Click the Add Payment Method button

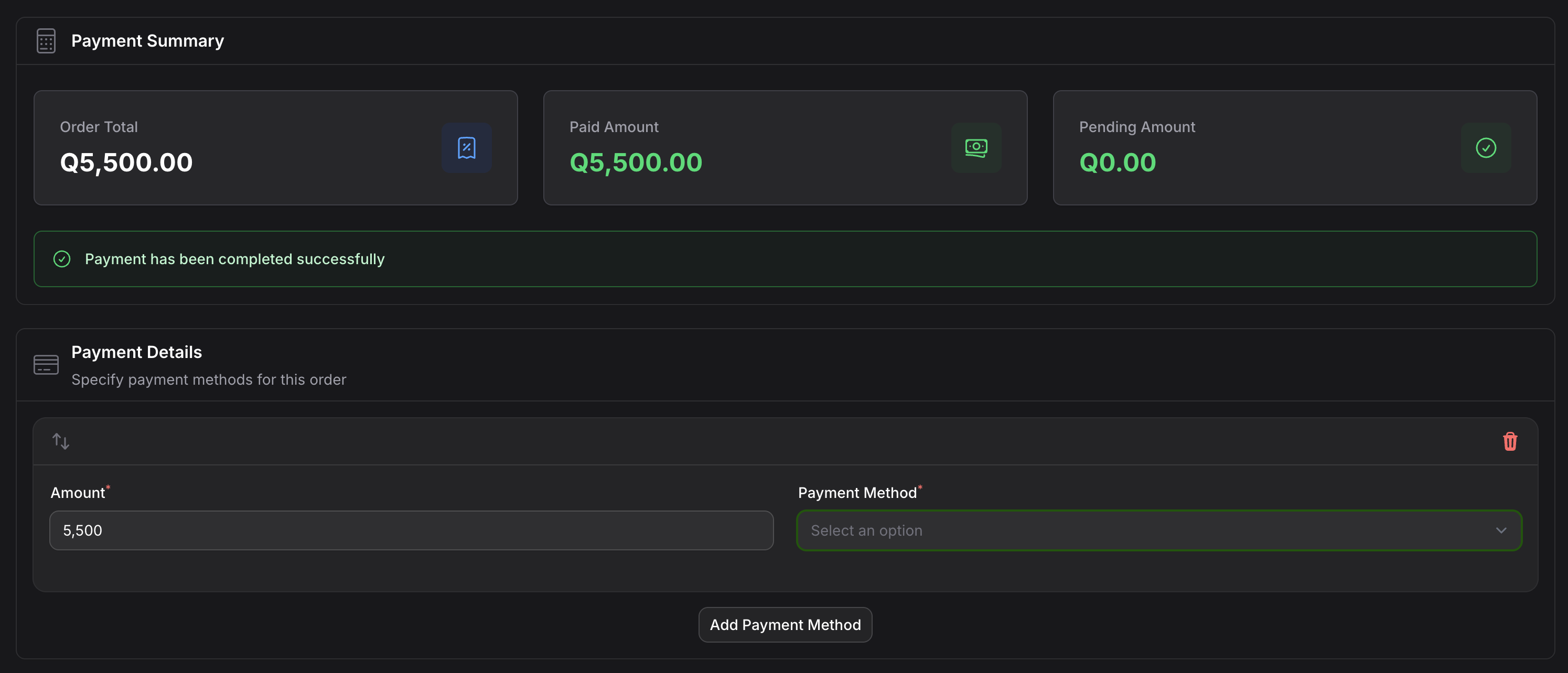785,625
